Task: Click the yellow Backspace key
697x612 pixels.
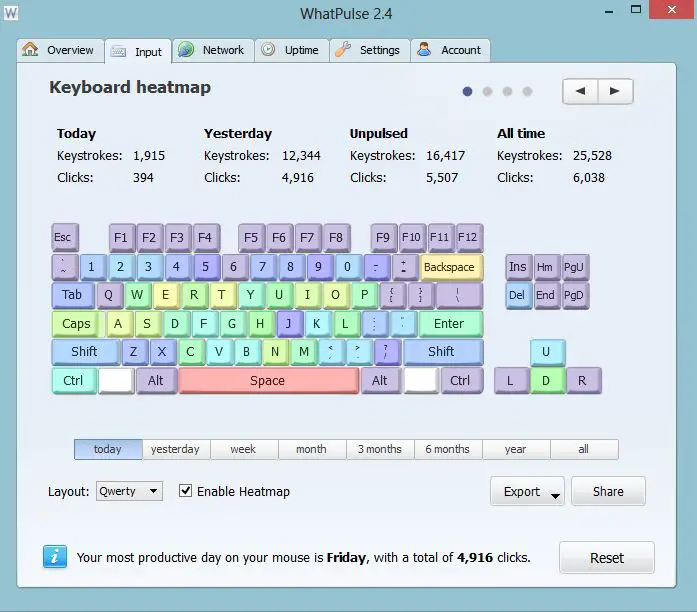Action: click(451, 267)
